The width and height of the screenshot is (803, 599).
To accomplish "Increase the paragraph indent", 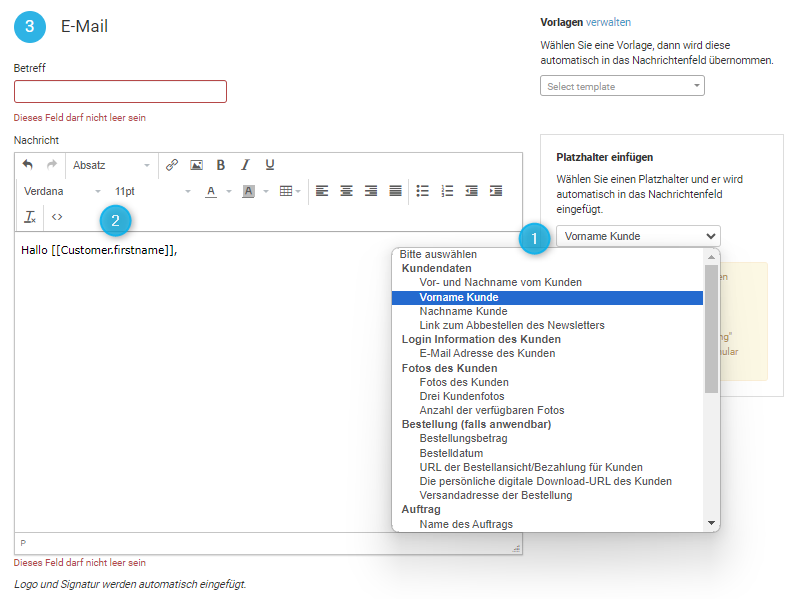I will click(x=496, y=191).
